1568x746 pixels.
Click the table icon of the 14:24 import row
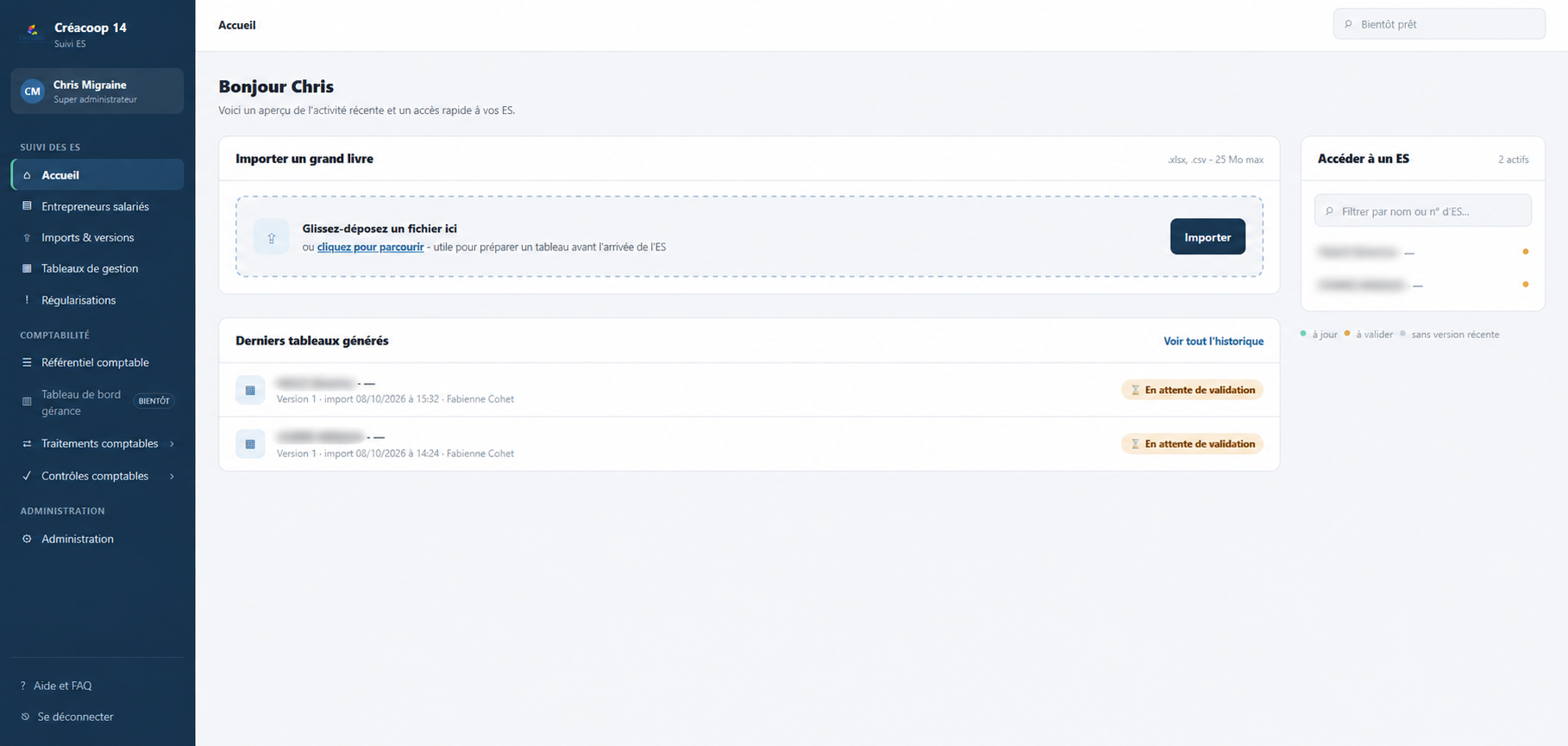250,444
